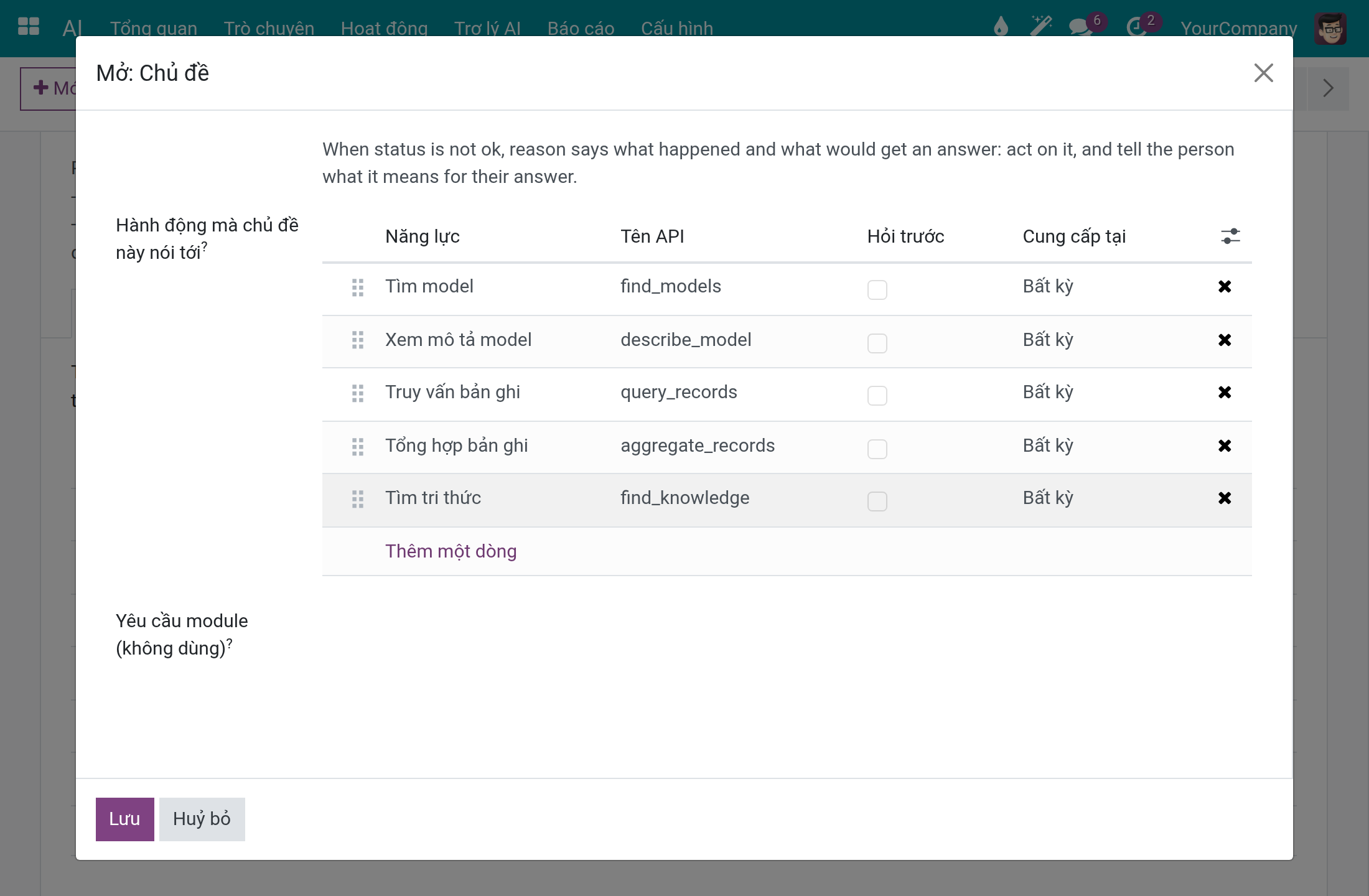Click drag handle of Truy vấn bản ghi
The image size is (1369, 896).
tap(358, 393)
